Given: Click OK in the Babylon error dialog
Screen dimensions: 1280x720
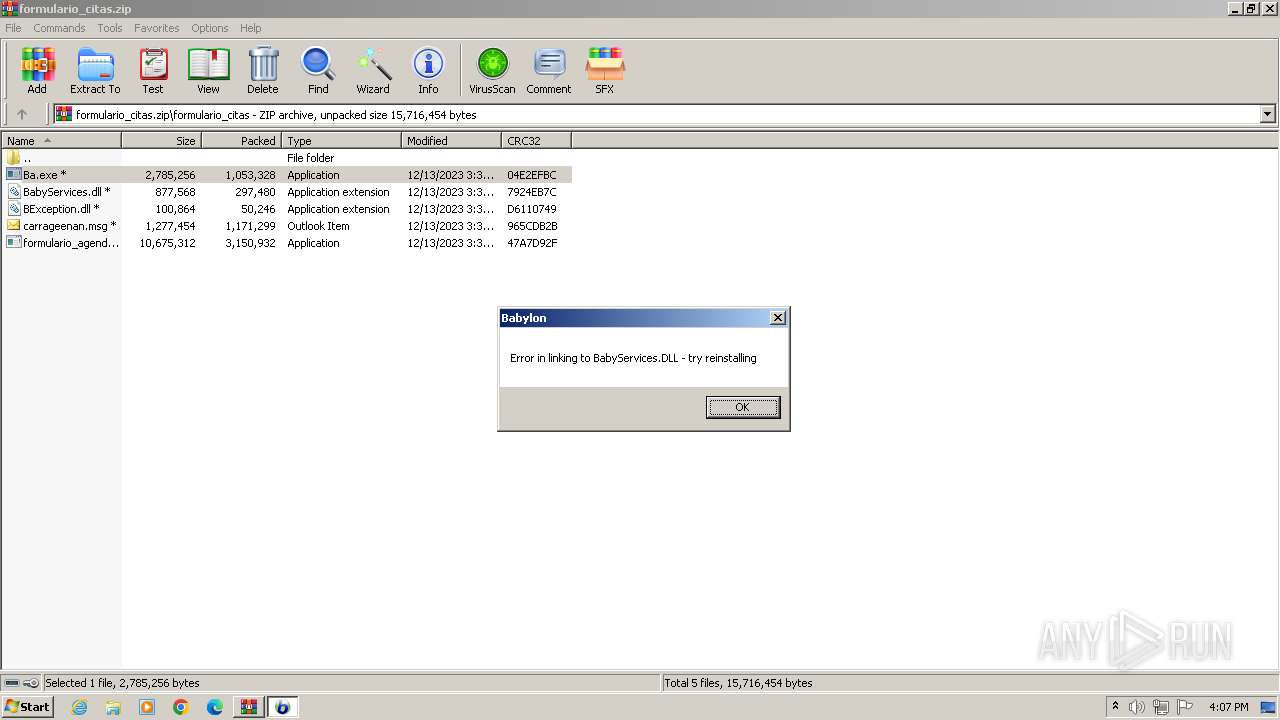Looking at the screenshot, I should [742, 407].
